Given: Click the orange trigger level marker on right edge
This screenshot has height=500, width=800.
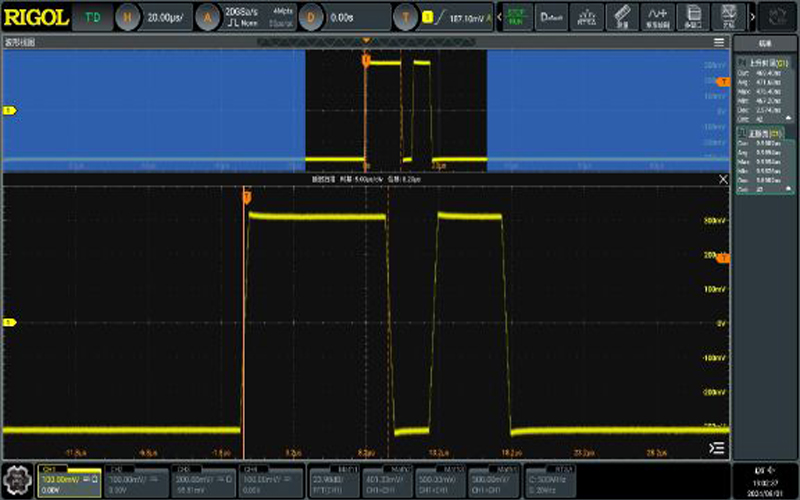Looking at the screenshot, I should point(724,259).
